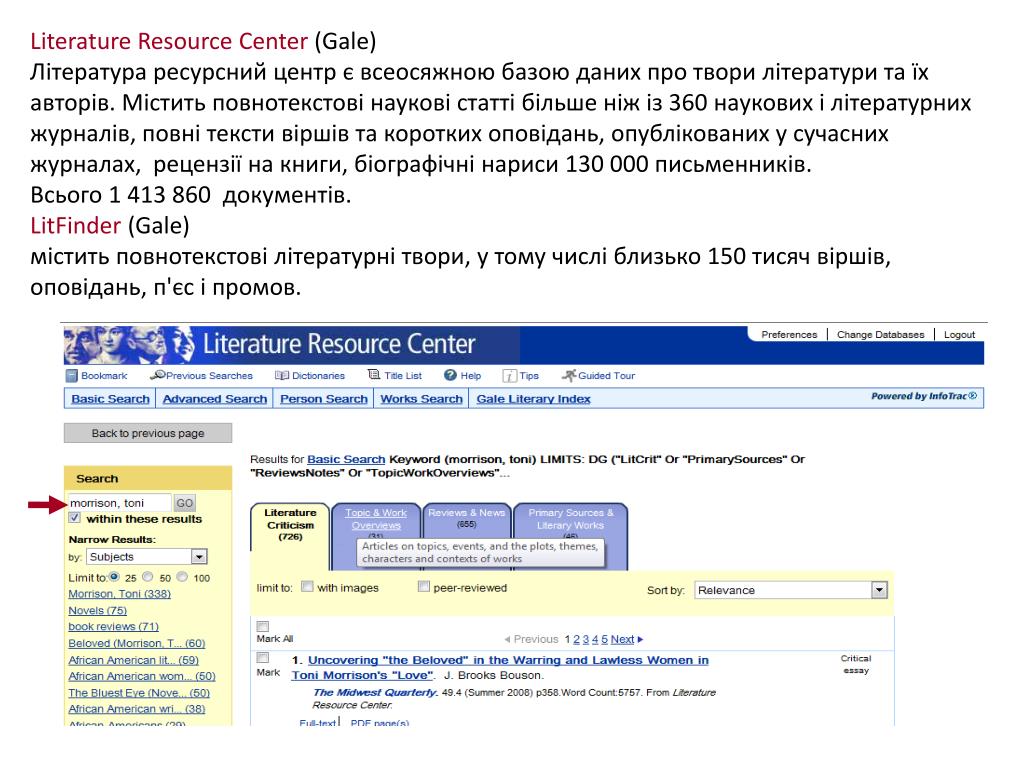Open African American wri... (38) link
This screenshot has width=1024, height=768.
point(136,709)
